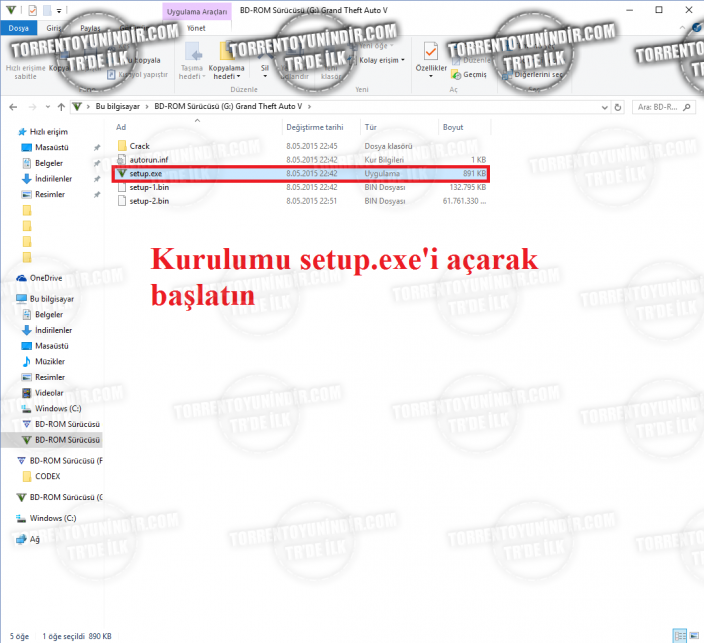704x643 pixels.
Task: Select the setup.exe file
Action: point(300,173)
